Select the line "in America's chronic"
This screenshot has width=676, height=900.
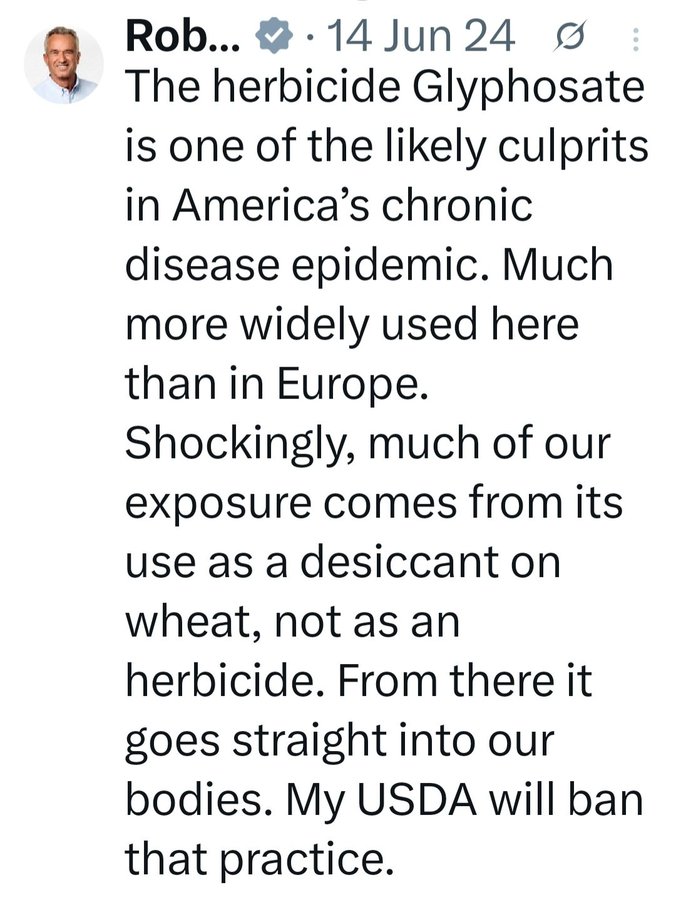click(x=328, y=209)
